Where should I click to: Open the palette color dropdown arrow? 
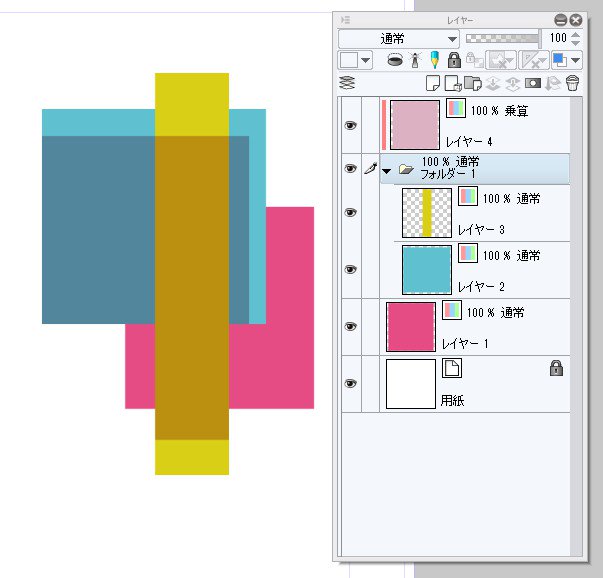tap(365, 60)
